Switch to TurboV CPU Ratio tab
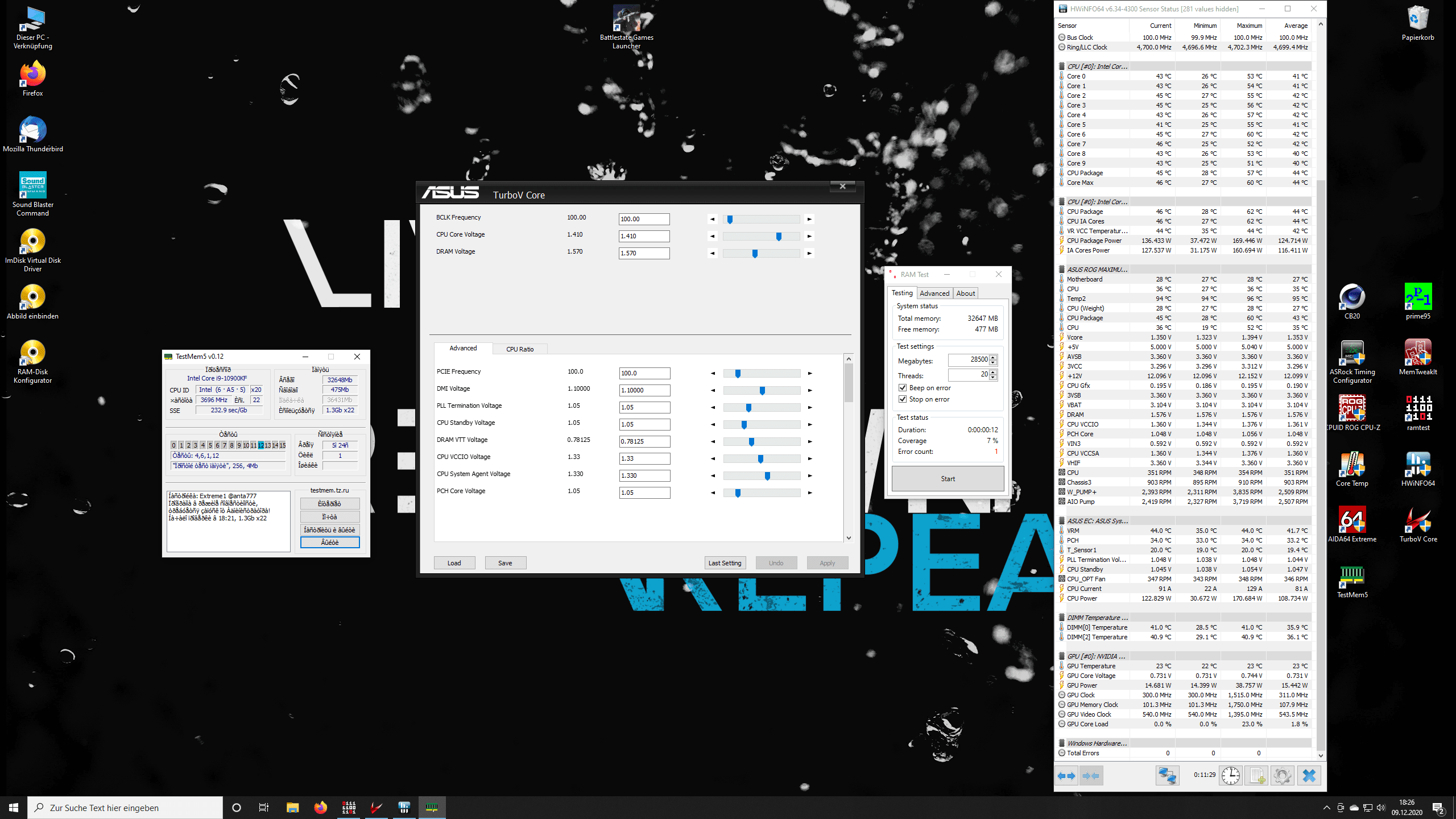 point(520,349)
